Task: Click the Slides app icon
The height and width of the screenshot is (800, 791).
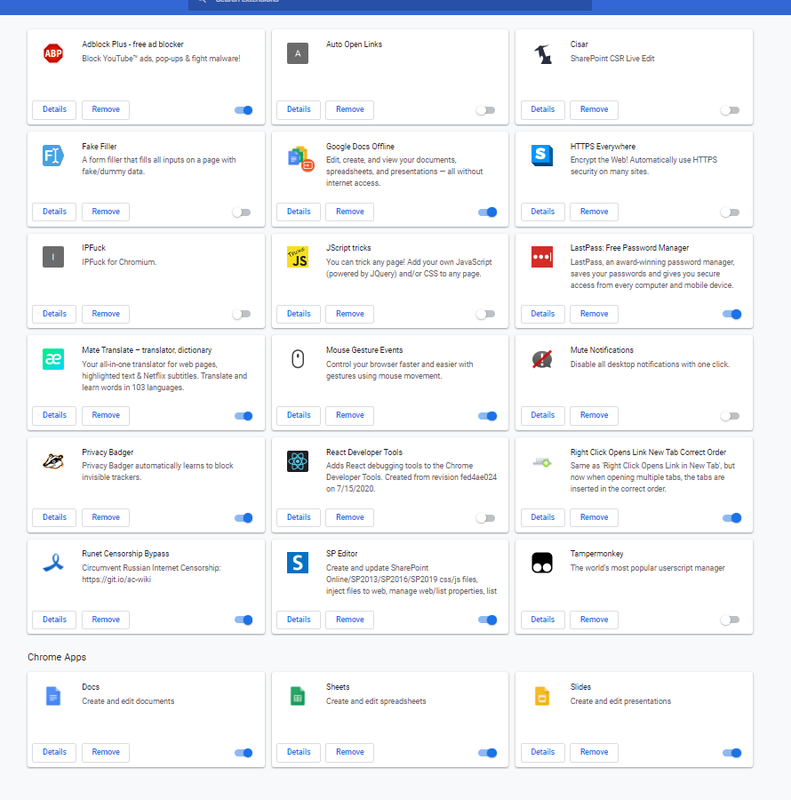Action: tap(542, 696)
